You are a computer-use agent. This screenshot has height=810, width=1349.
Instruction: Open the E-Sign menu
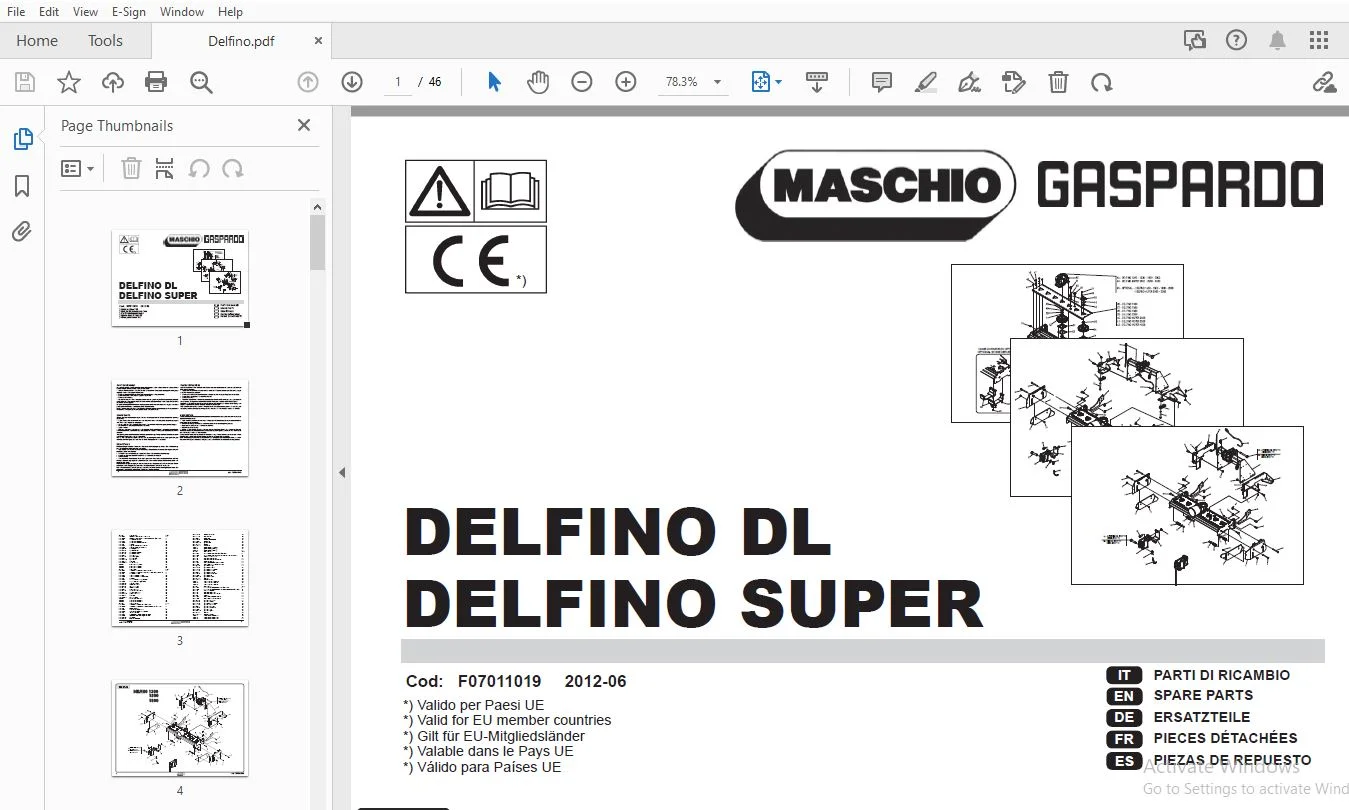click(129, 11)
